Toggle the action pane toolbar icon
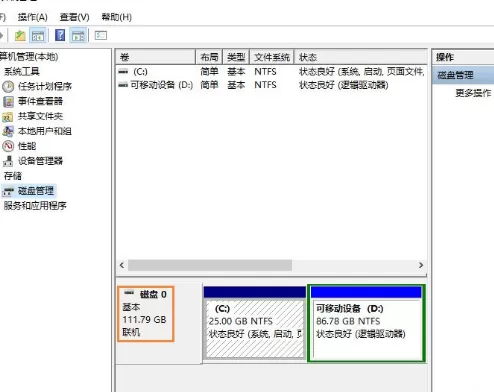494x392 pixels. [x=78, y=35]
